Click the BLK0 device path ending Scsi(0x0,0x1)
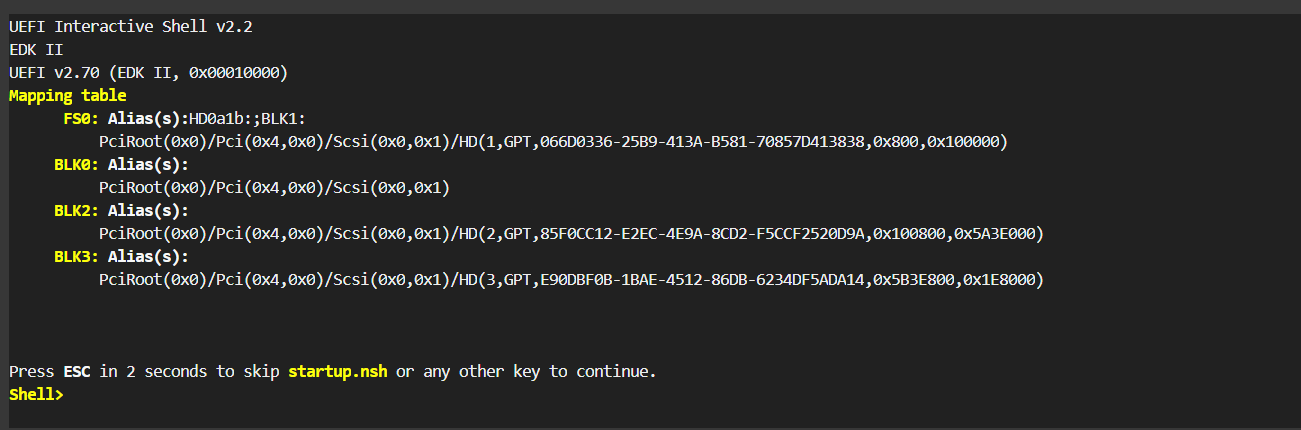Image resolution: width=1301 pixels, height=430 pixels. [x=275, y=188]
